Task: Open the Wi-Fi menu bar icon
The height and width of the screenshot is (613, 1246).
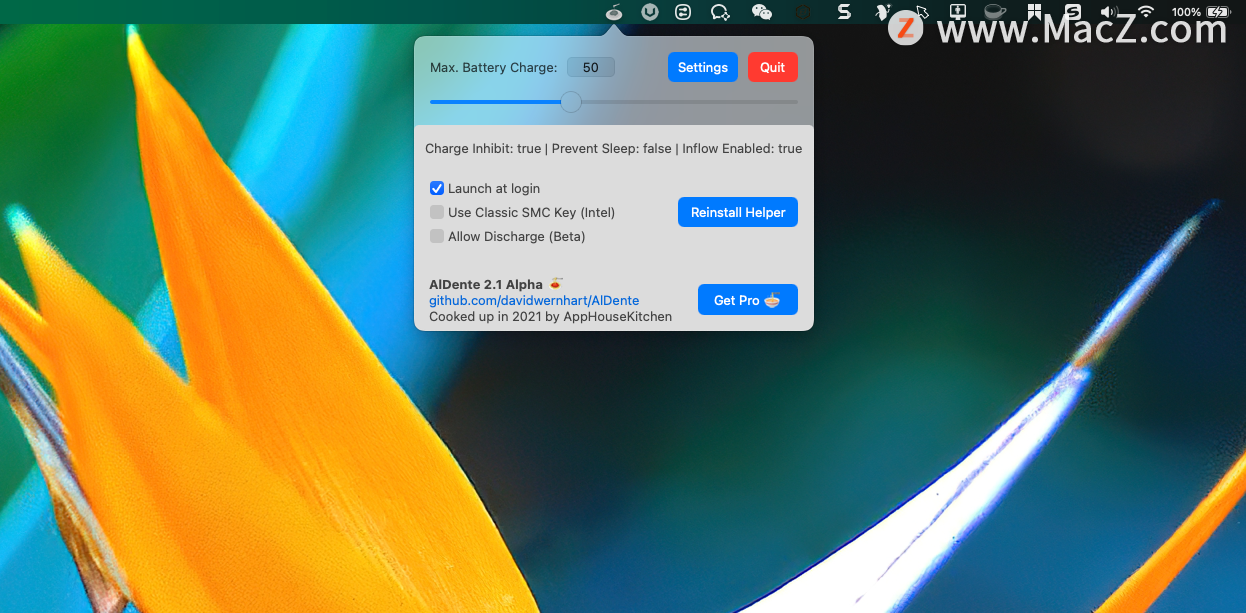Action: 1146,12
